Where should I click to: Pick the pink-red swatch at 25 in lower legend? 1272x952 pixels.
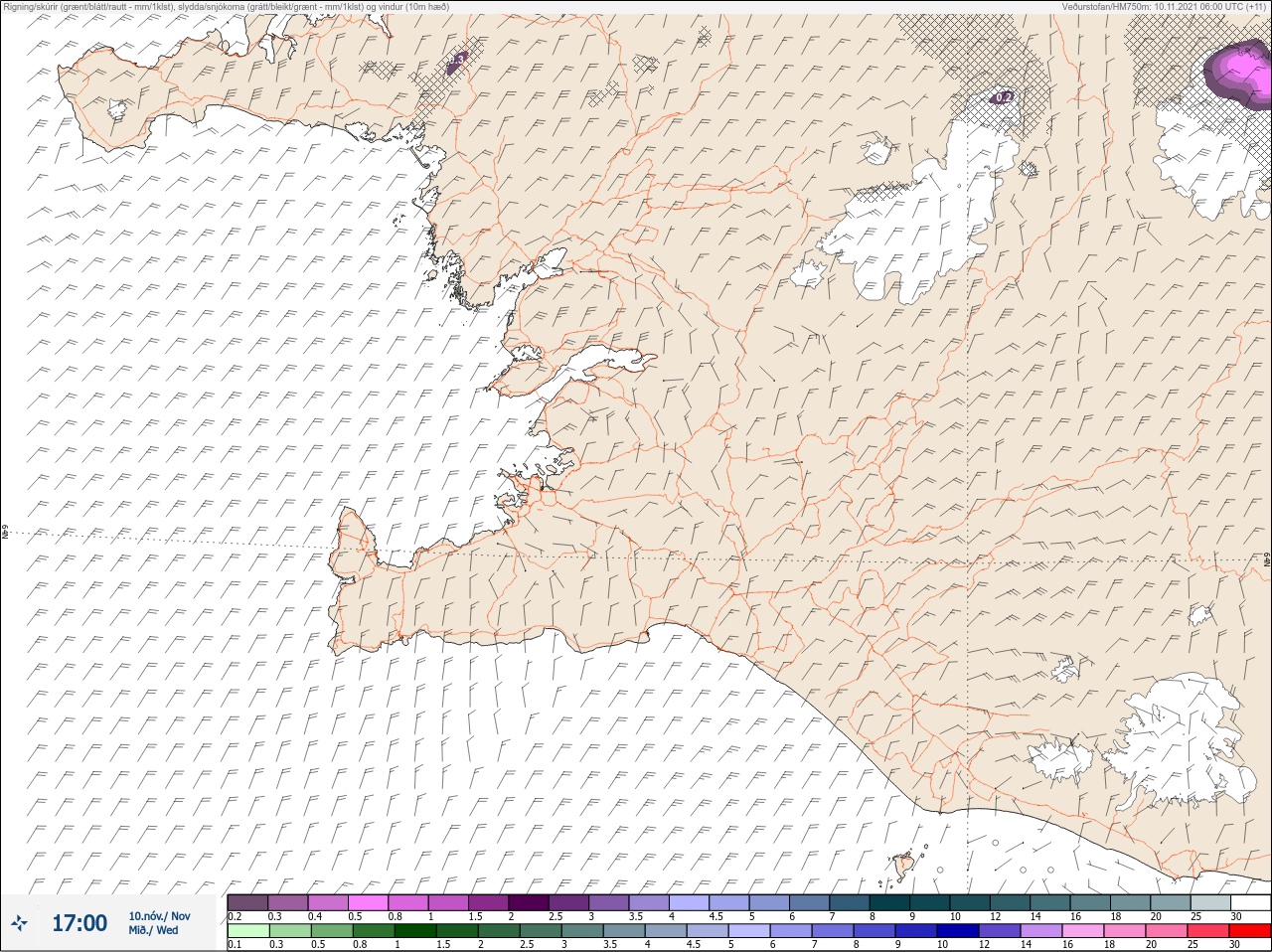point(1208,931)
